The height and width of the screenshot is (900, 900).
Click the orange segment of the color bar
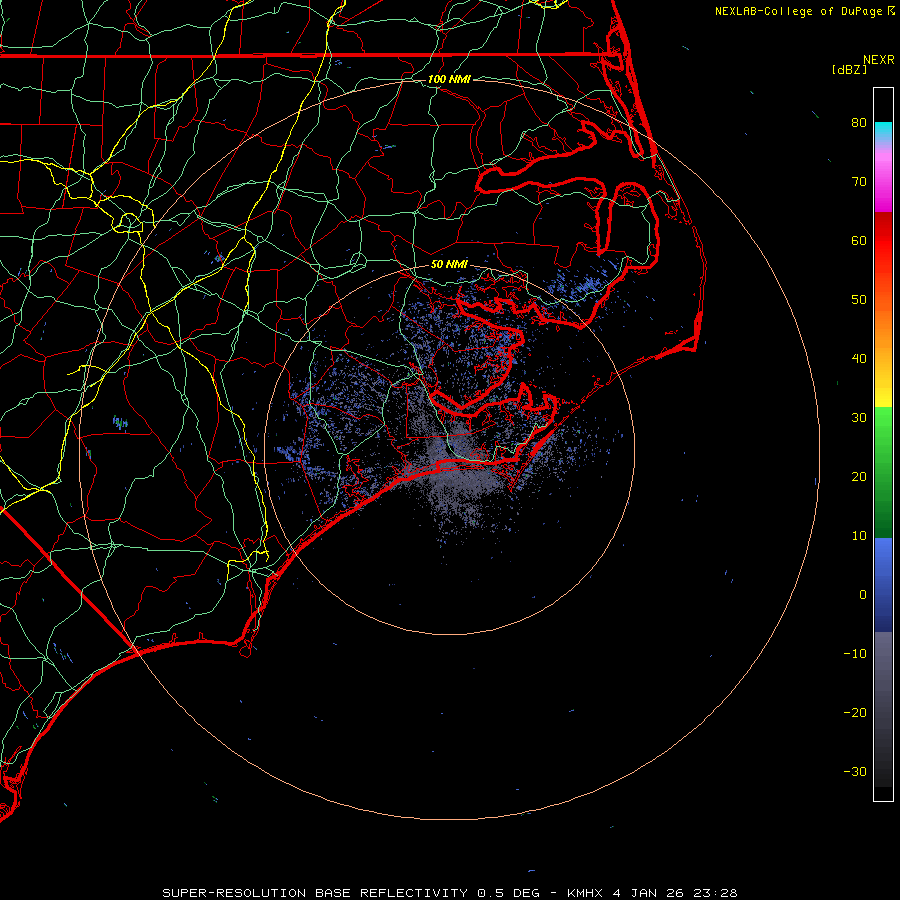point(883,327)
